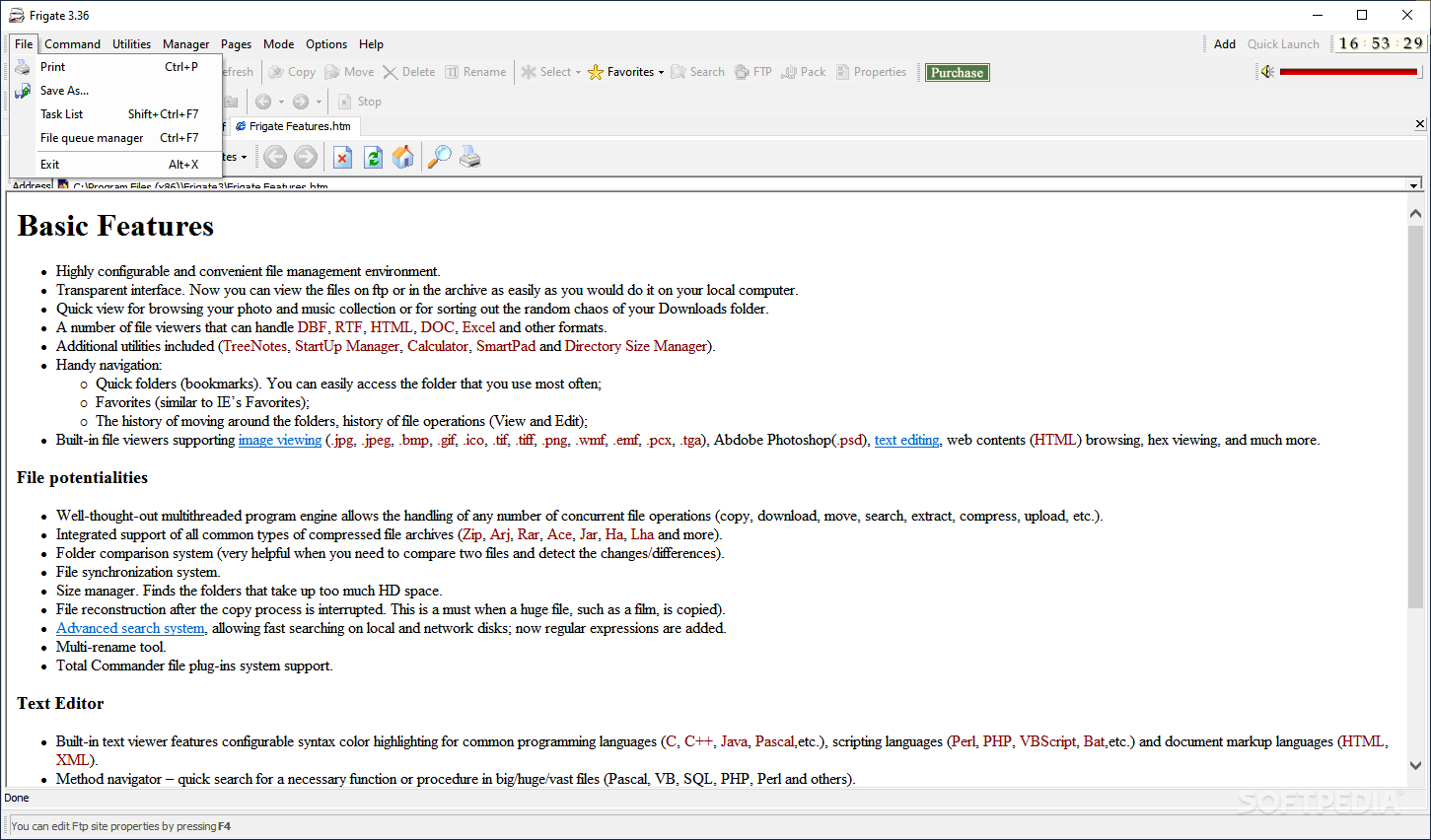The height and width of the screenshot is (840, 1431).
Task: Open the Help menu
Action: tap(371, 44)
